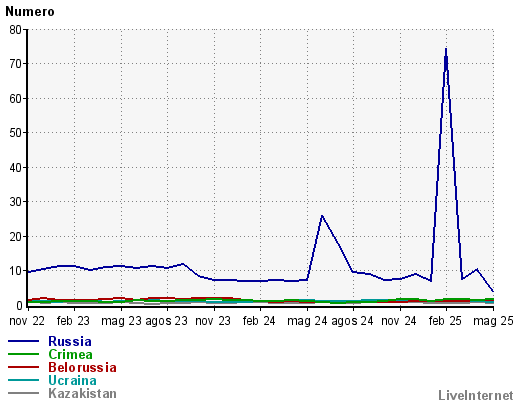Screen dimensions: 520x405
Task: Click the nov 22 axis label
Action: point(27,321)
